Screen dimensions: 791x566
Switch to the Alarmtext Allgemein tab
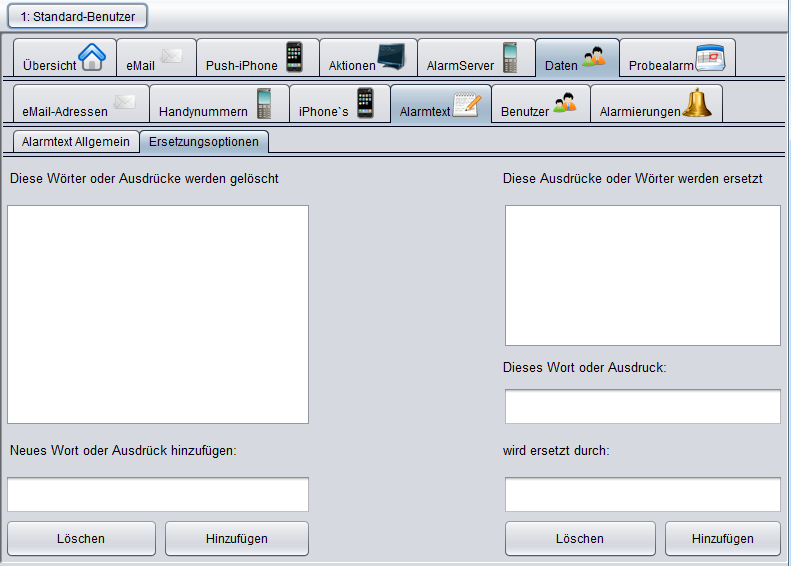click(76, 142)
